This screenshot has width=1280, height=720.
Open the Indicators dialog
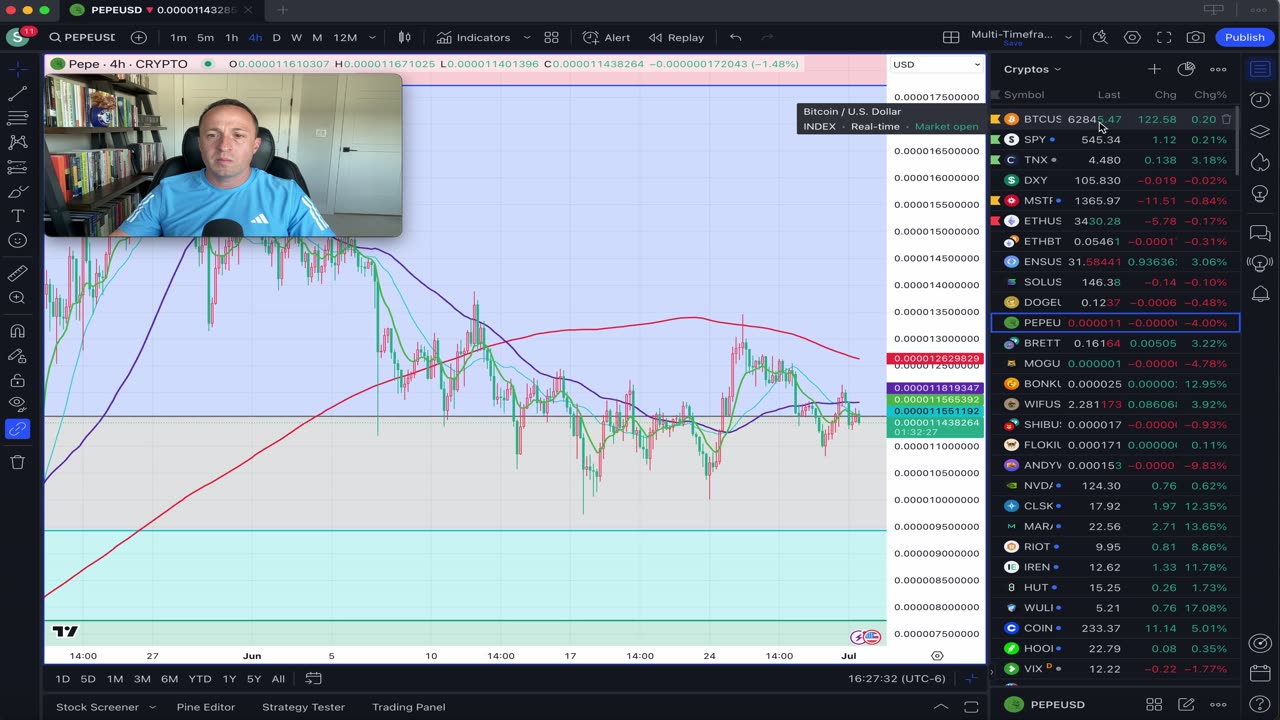click(473, 37)
